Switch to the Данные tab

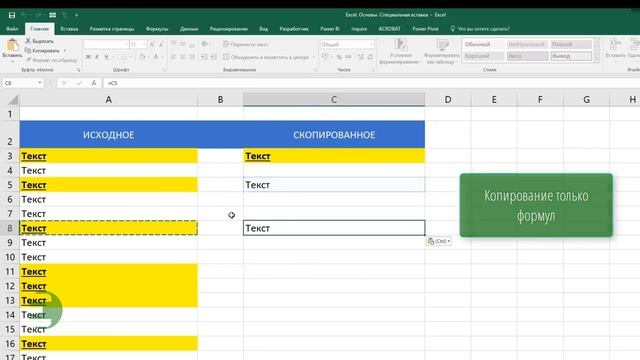pos(189,29)
